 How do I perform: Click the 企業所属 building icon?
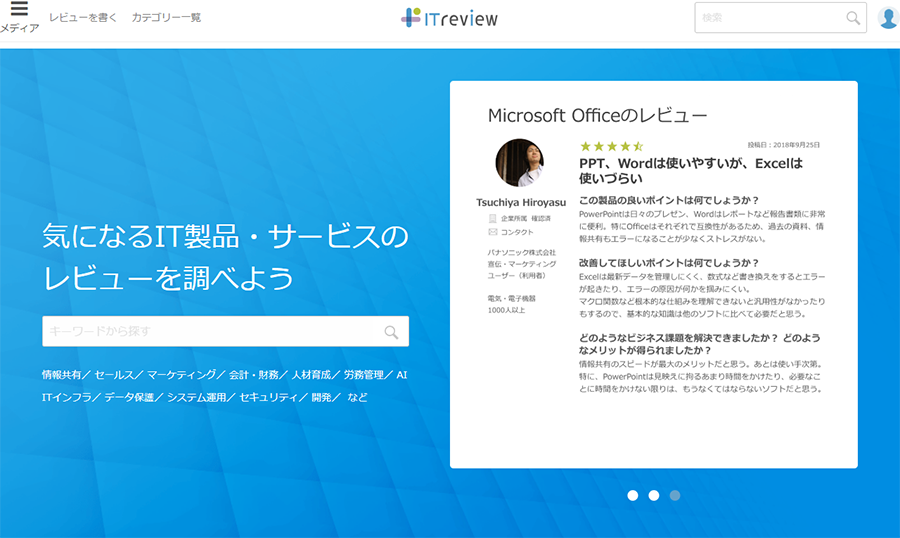click(x=492, y=218)
